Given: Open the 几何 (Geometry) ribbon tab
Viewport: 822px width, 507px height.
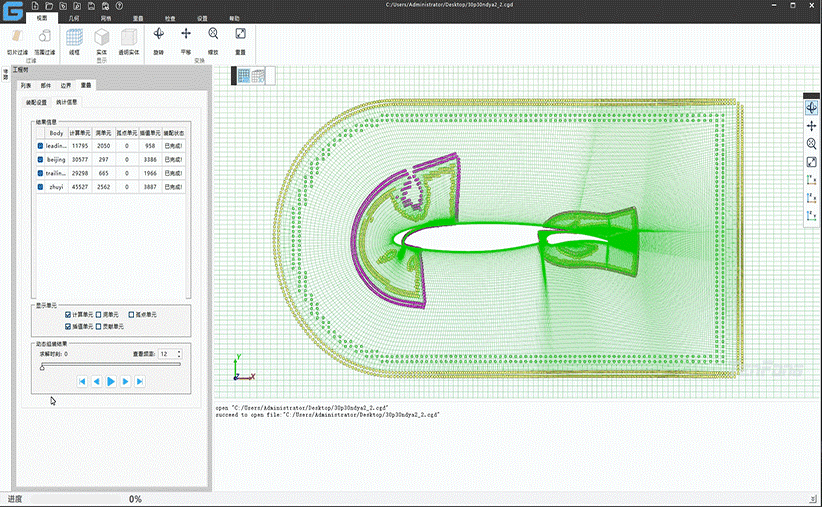Looking at the screenshot, I should pos(74,18).
